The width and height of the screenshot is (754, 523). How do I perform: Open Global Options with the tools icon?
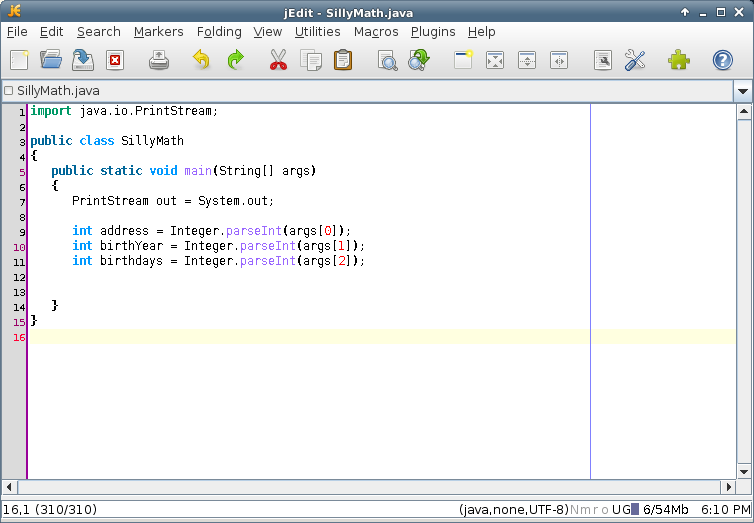tap(635, 61)
